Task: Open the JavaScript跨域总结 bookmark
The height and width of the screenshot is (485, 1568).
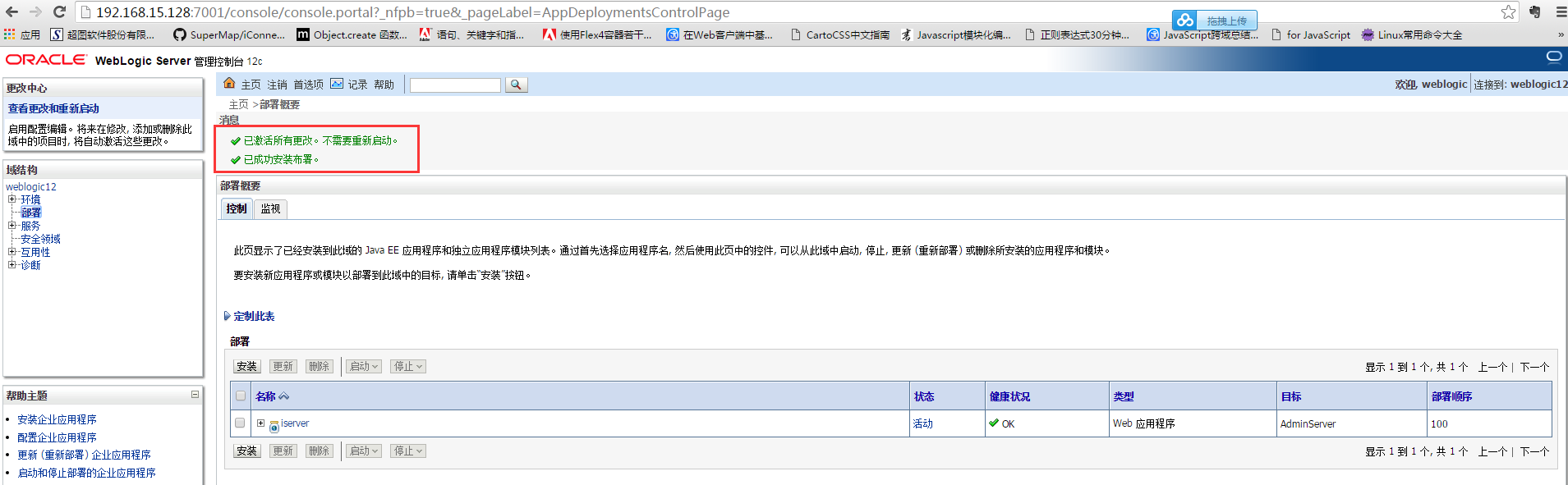Action: 1202,34
